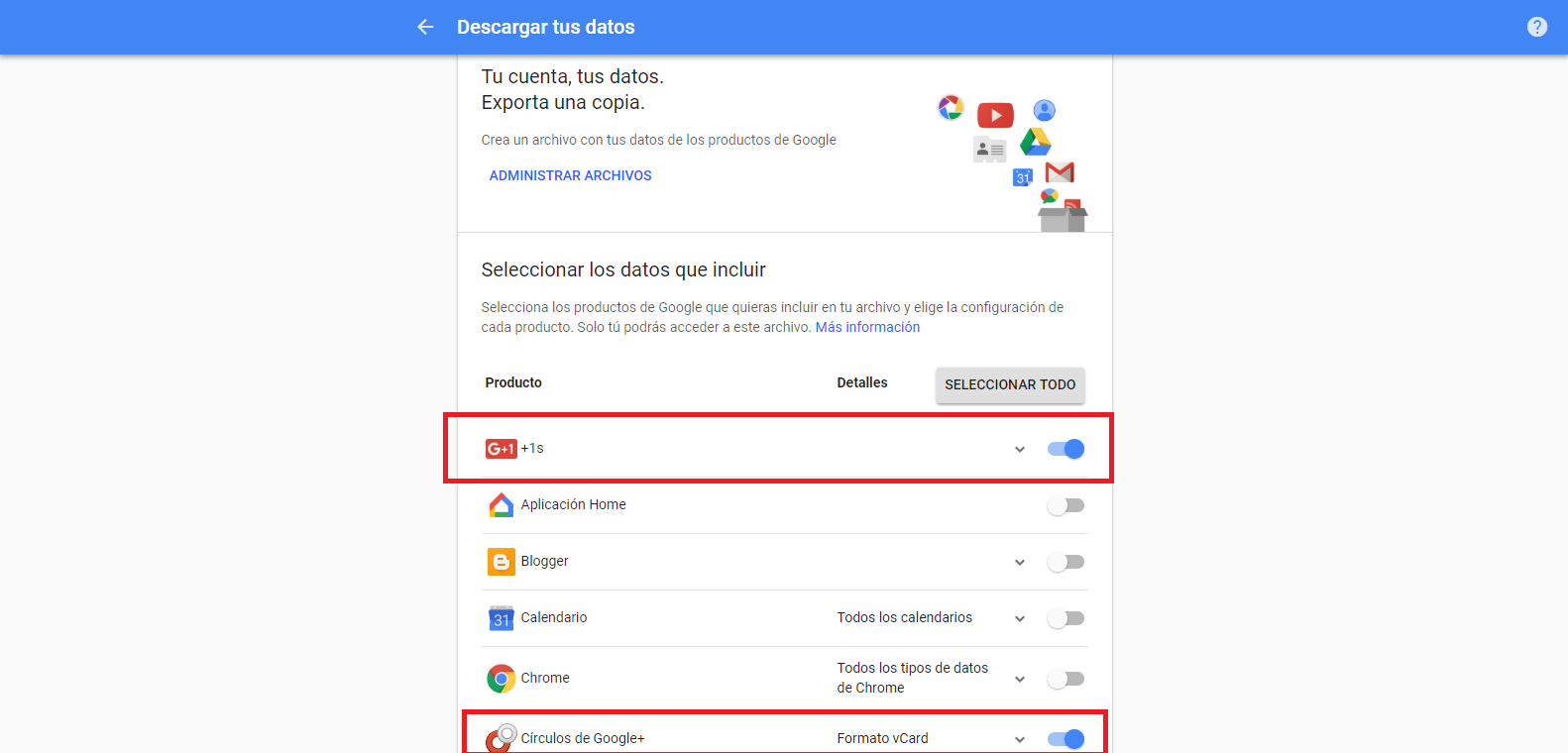The image size is (1568, 753).
Task: Click 'Todos los tipos de datos de Chrome'
Action: point(913,678)
